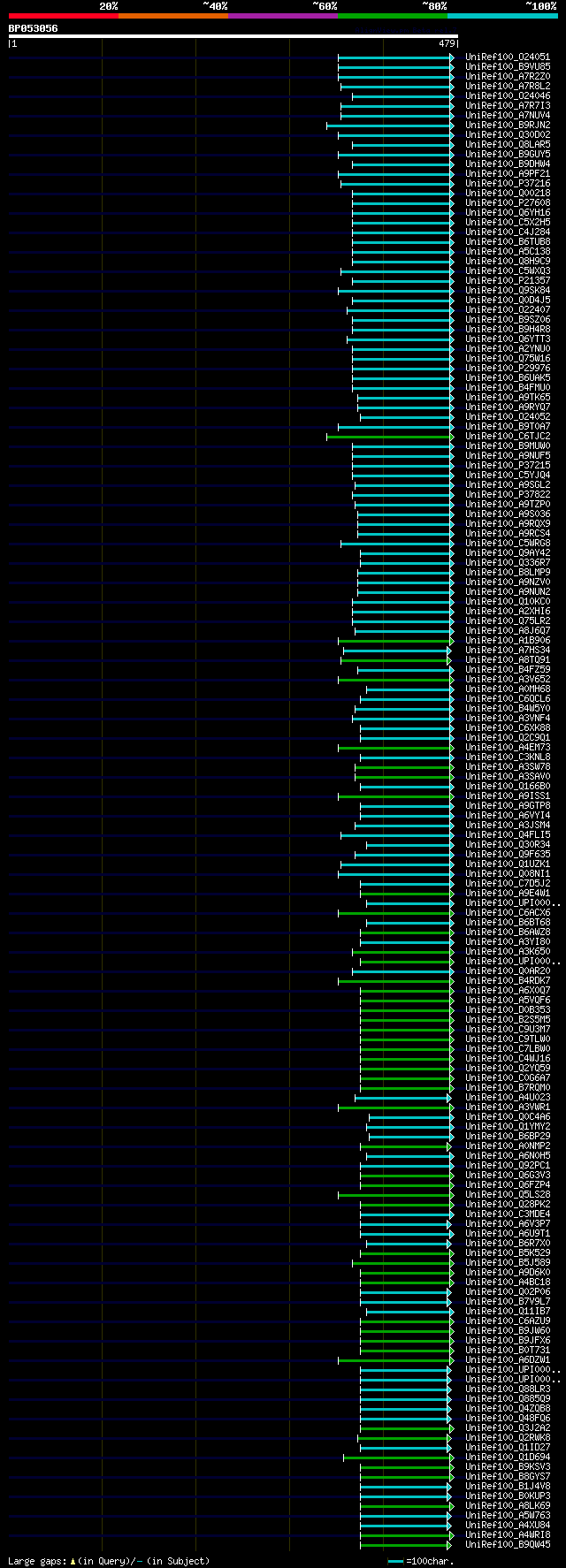The image size is (566, 1568).
Task: Click the UniRef100_B9GUY5 label
Action: tap(508, 154)
